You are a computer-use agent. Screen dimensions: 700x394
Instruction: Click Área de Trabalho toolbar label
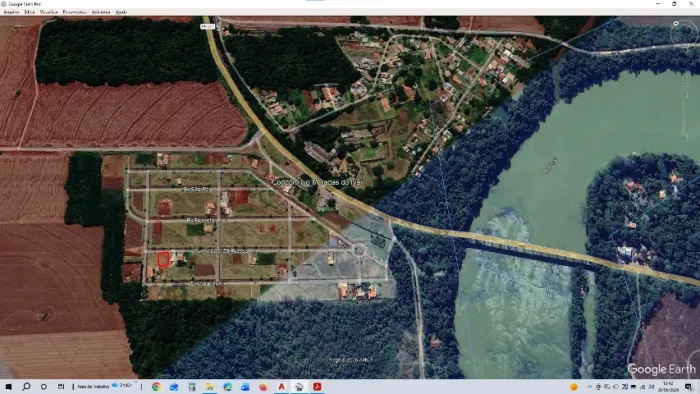tap(93, 386)
